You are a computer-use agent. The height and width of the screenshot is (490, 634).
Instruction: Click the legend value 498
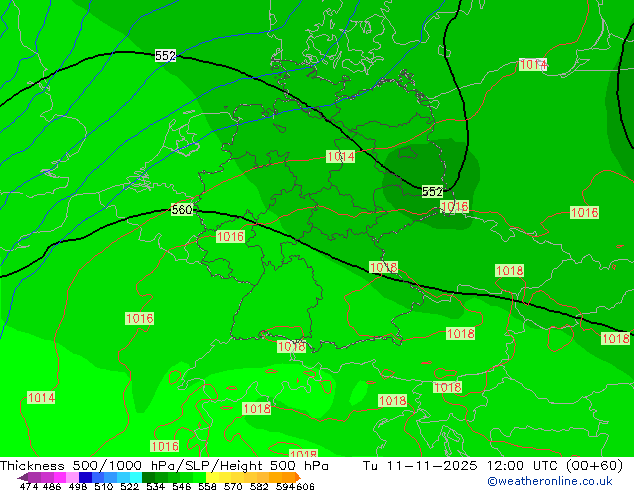point(78,486)
